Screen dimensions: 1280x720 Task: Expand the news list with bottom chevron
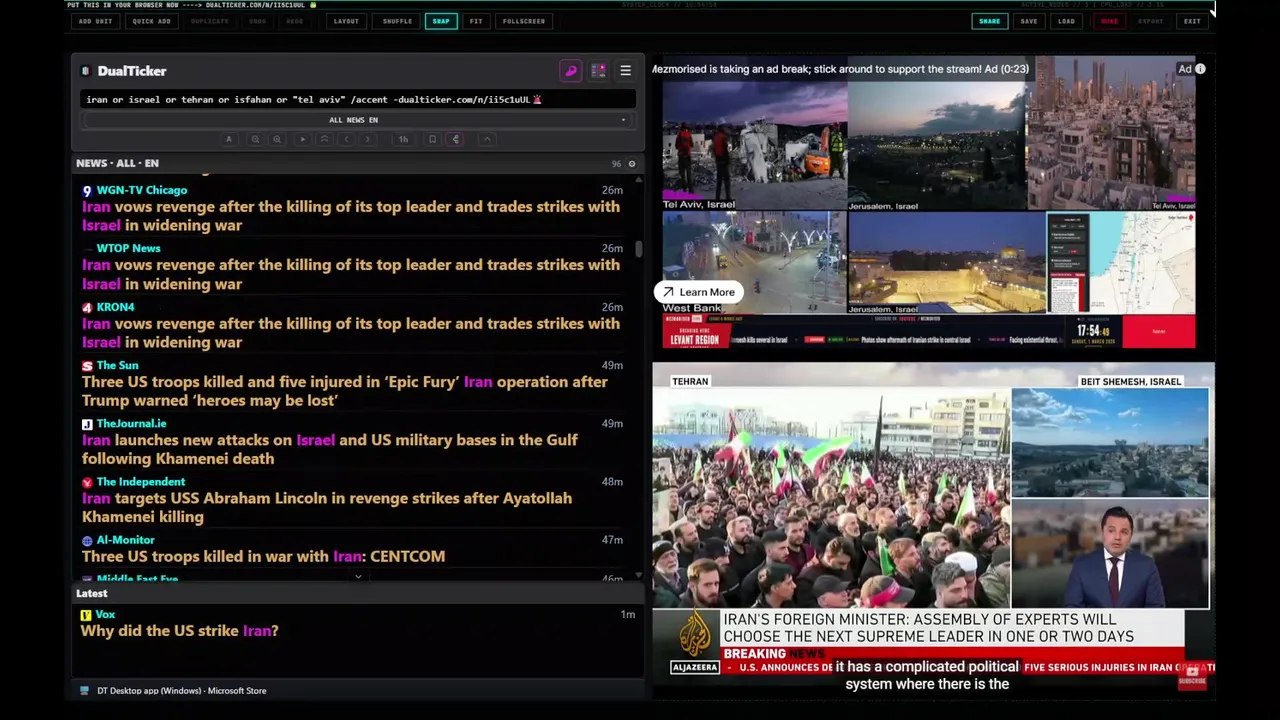[358, 577]
